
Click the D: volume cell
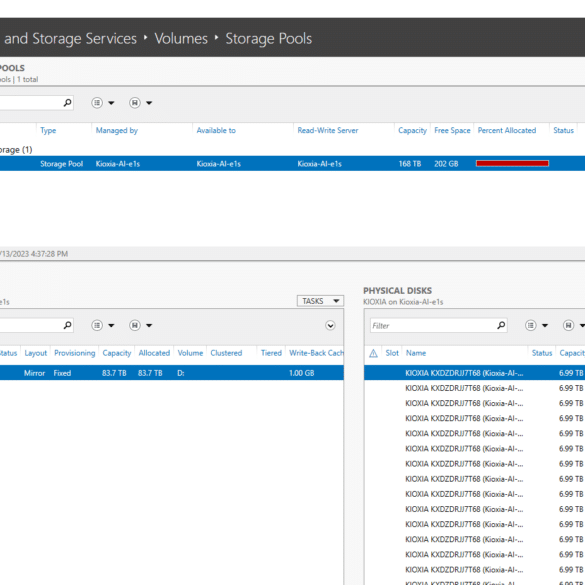pos(181,373)
